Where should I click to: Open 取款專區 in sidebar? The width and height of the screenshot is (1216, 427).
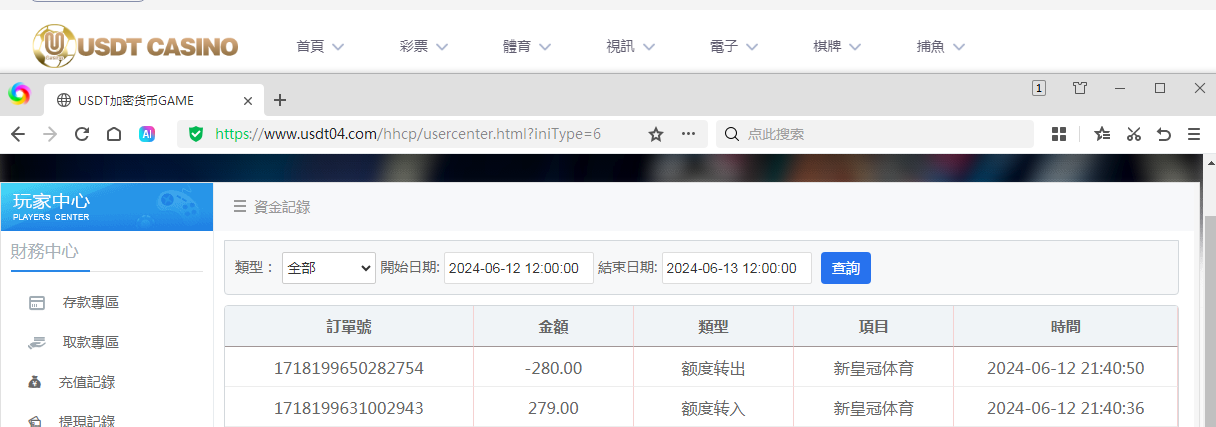pos(91,342)
